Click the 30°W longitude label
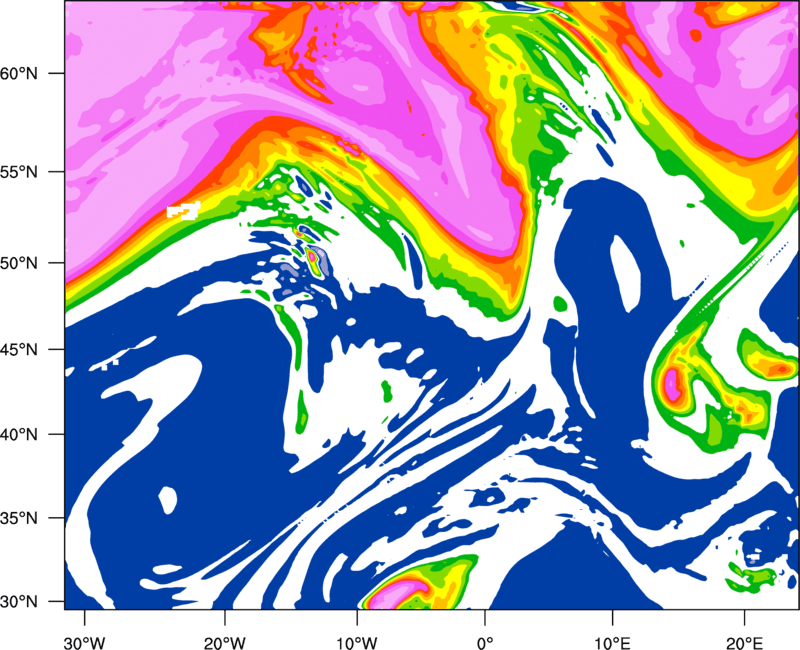This screenshot has width=800, height=650. point(84,643)
